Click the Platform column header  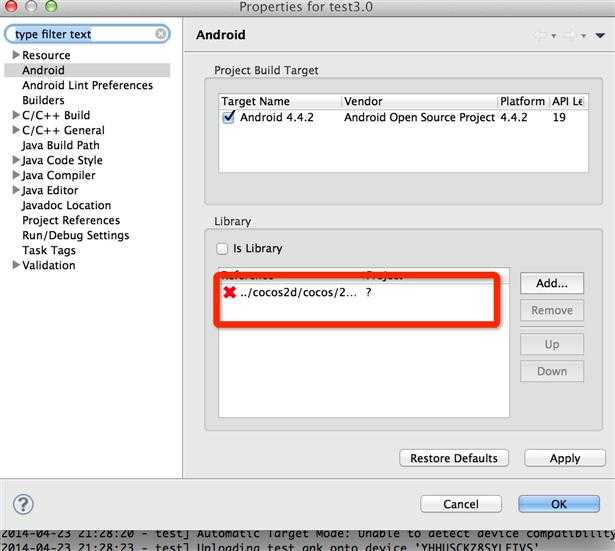pyautogui.click(x=524, y=101)
